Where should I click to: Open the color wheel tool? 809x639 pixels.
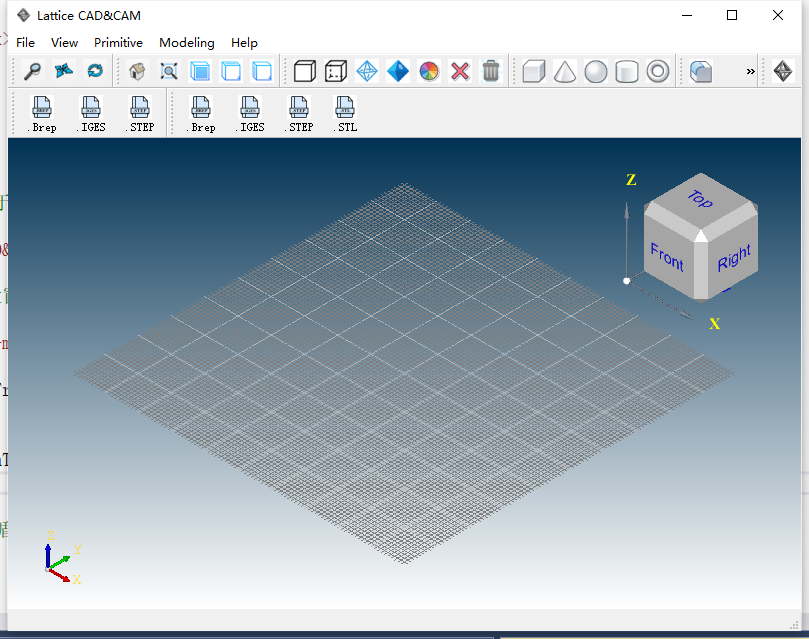click(x=428, y=71)
